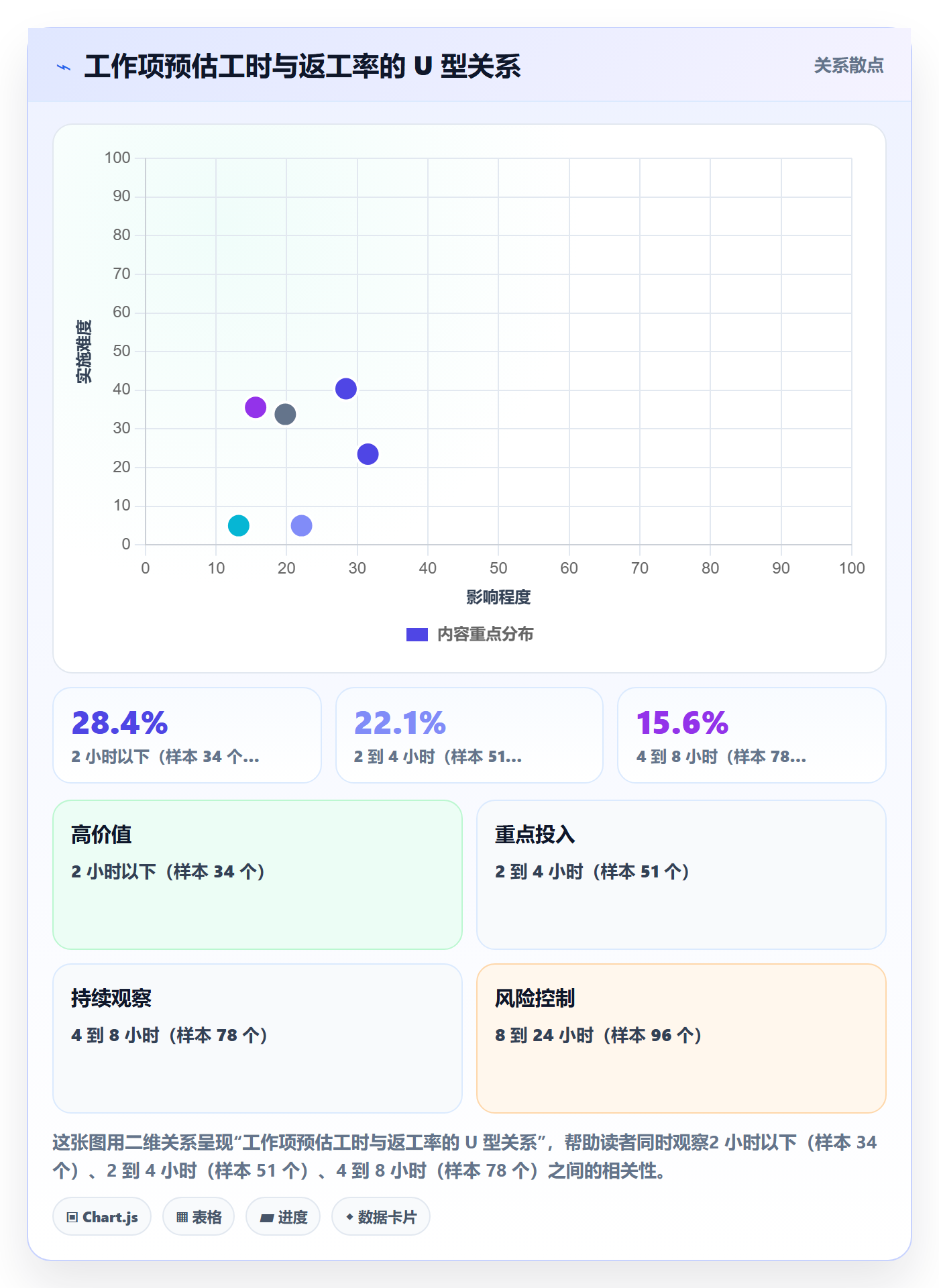Click the 内容重点分布 legend text
The width and height of the screenshot is (939, 1288).
(x=485, y=635)
